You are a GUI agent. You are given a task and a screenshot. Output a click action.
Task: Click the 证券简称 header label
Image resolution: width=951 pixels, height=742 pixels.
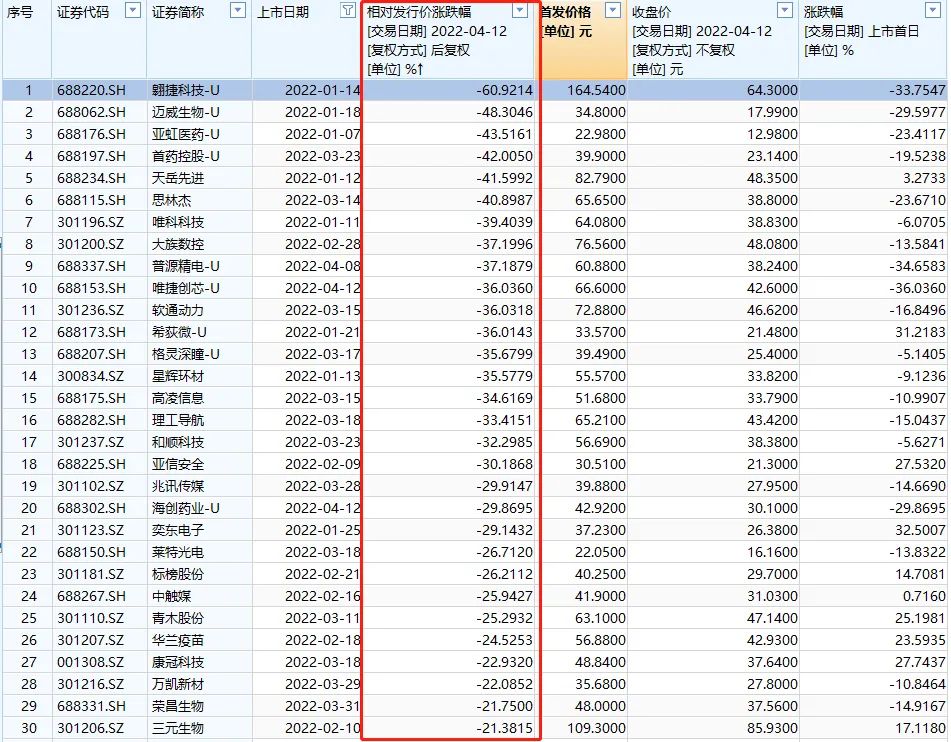click(178, 12)
